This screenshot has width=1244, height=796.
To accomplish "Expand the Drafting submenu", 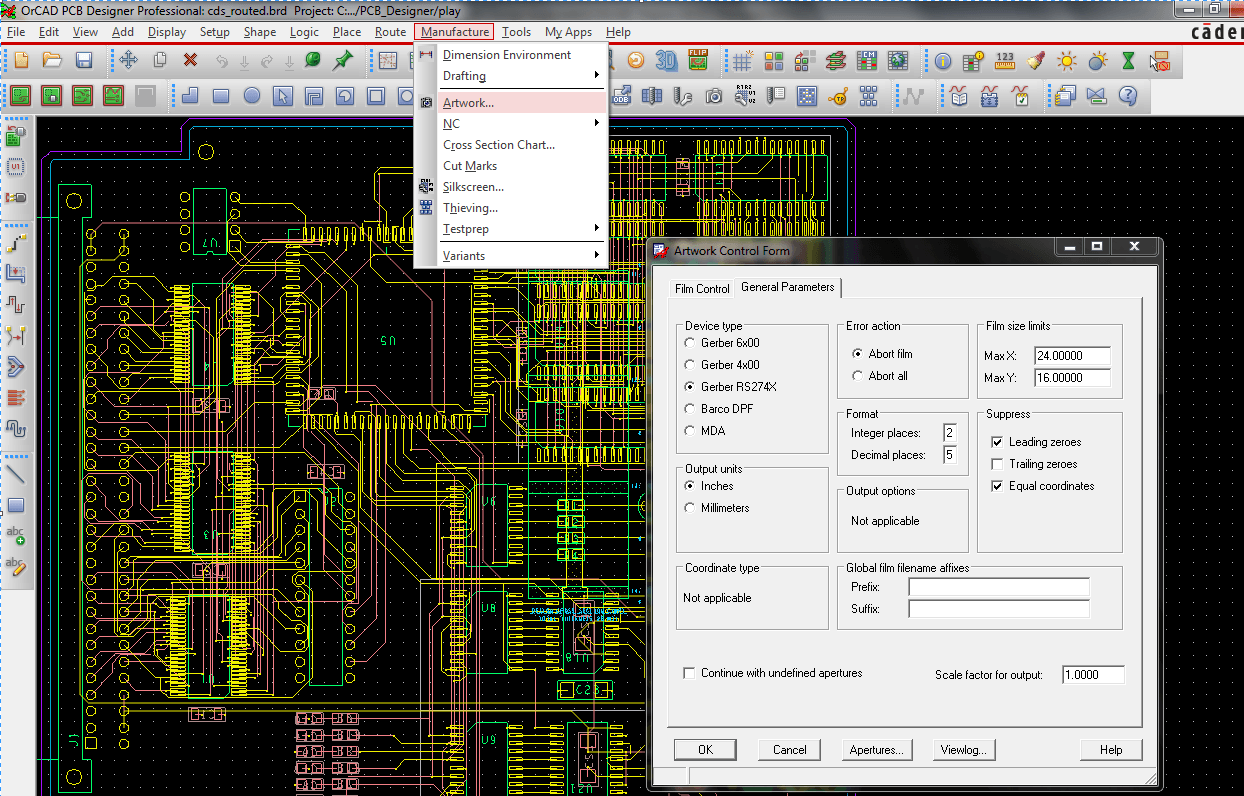I will 510,76.
